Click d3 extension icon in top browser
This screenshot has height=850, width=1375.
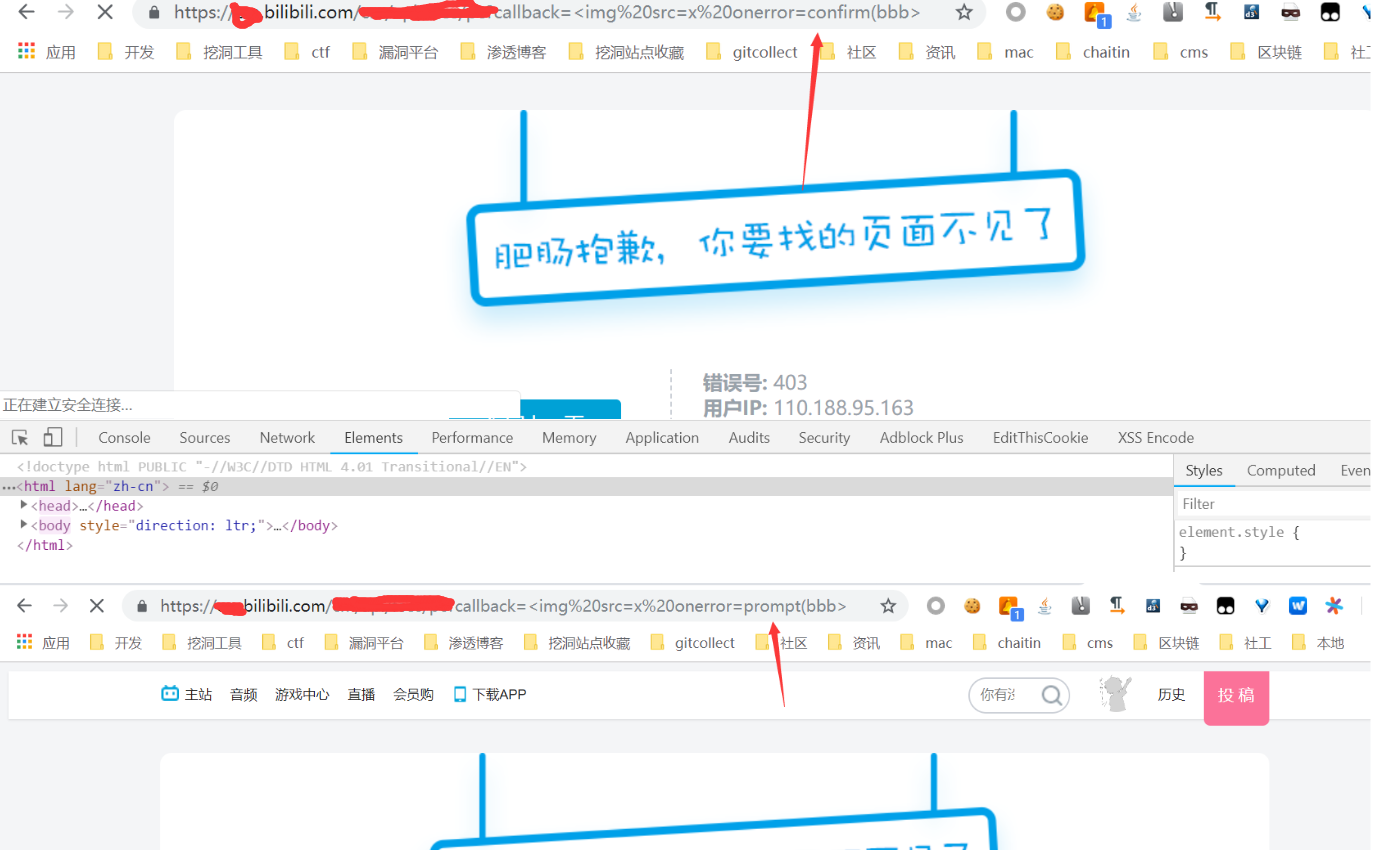pyautogui.click(x=1251, y=12)
